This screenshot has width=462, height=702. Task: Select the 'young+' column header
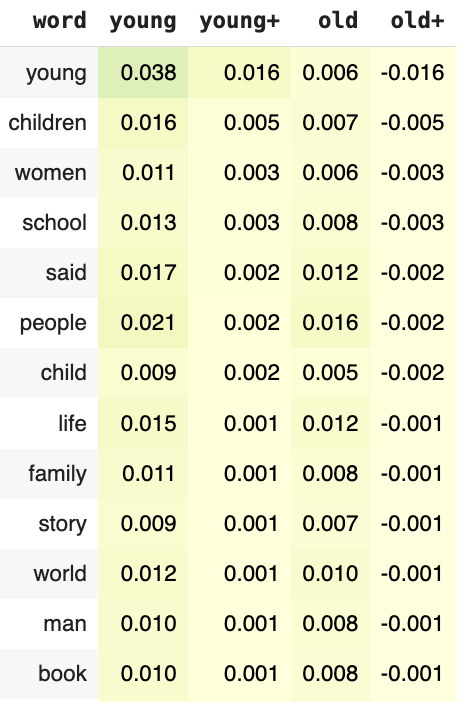pos(240,22)
